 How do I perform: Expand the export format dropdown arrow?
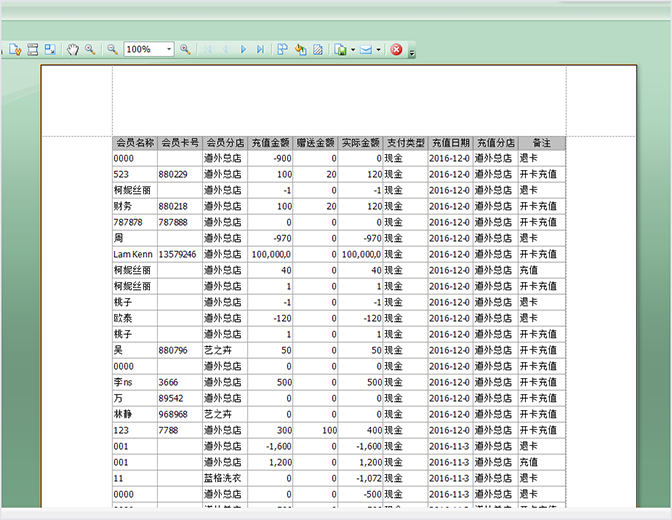click(352, 49)
